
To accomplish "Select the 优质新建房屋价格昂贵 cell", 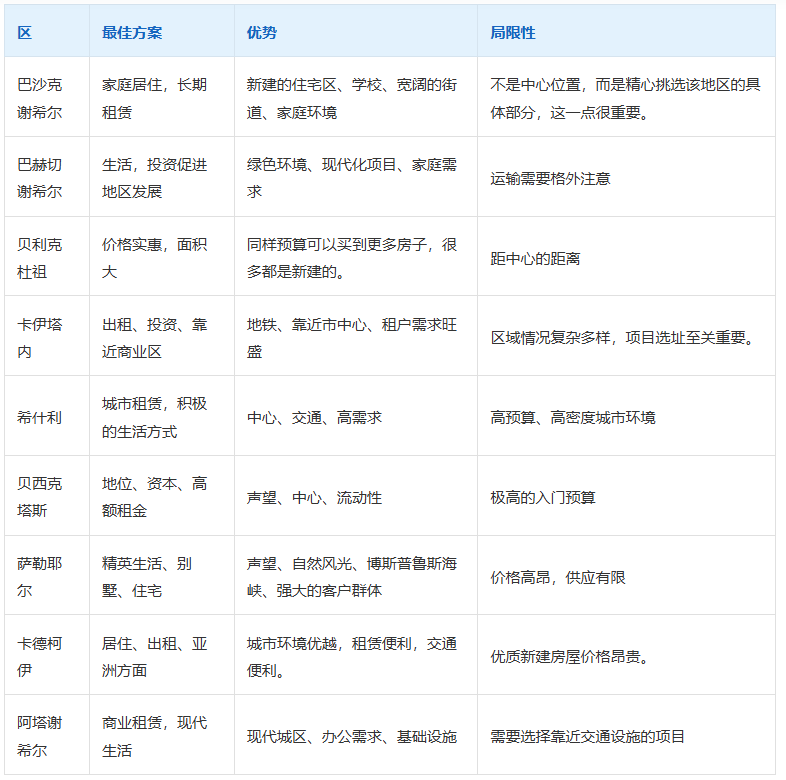I will point(626,655).
